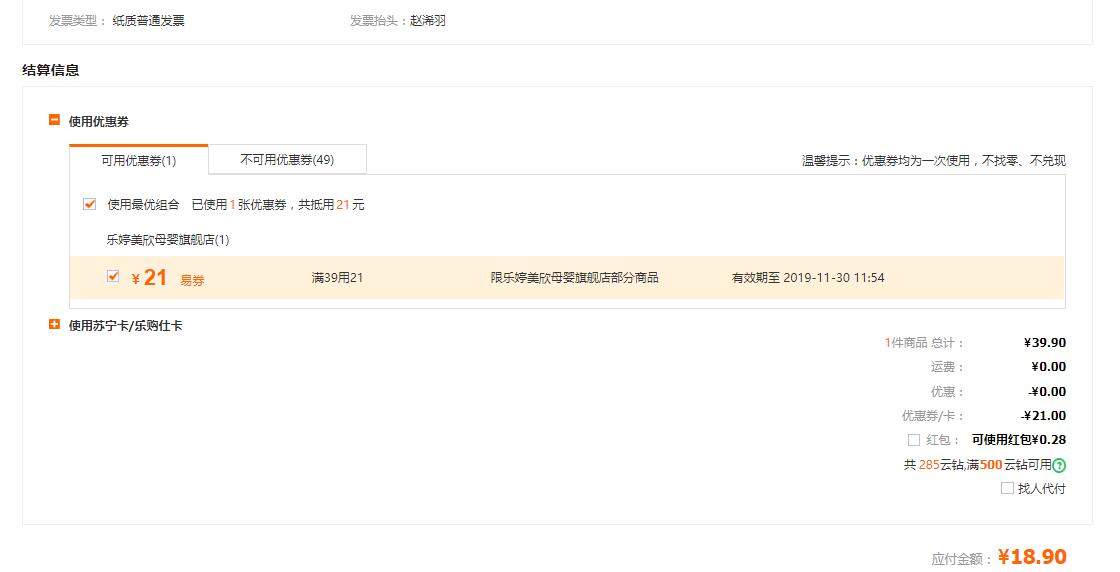Enable the 找人代付 checkbox
The image size is (1120, 572).
(1007, 488)
